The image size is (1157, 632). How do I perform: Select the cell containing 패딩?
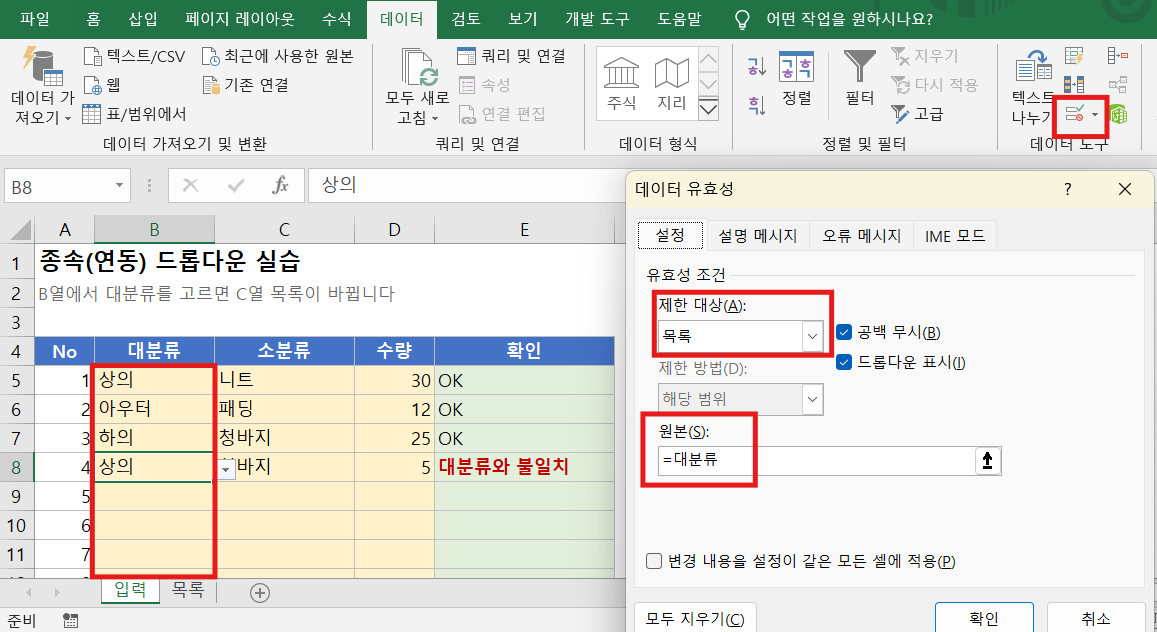coord(284,409)
